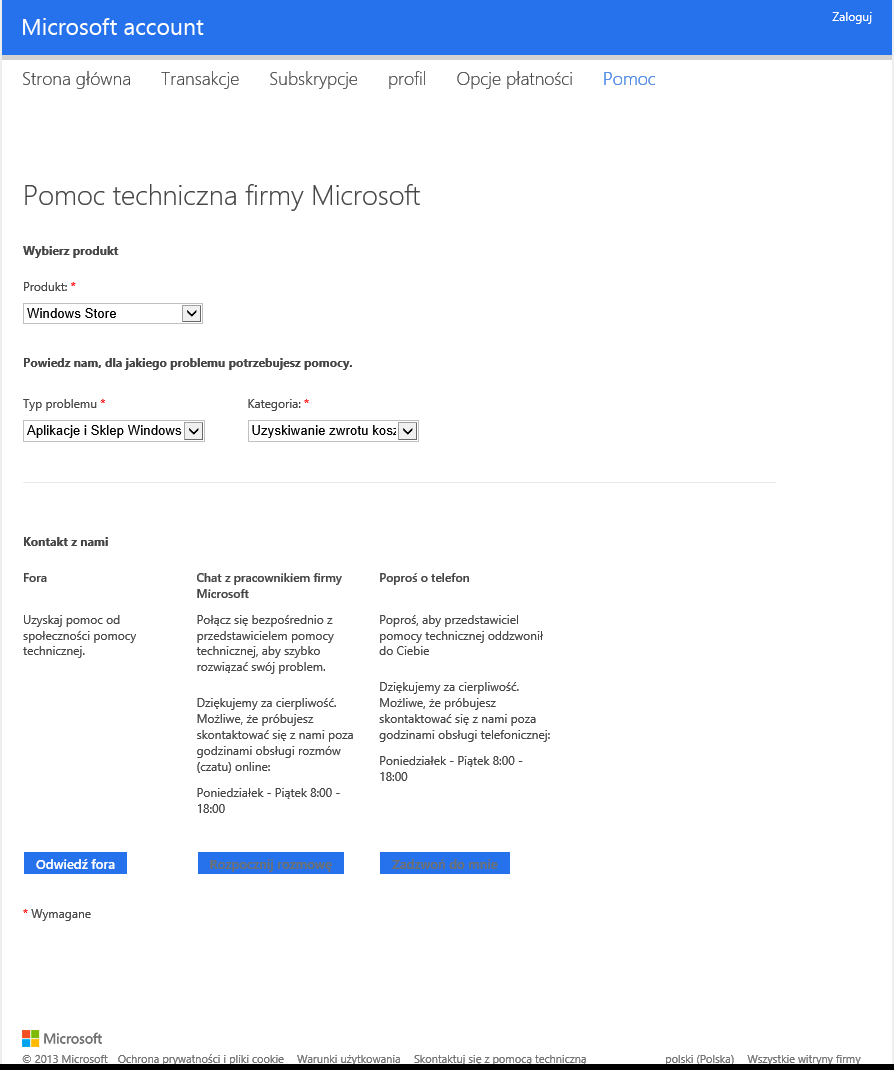Click 'Chat z pracownikiem firmy Microsoft' heading
The height and width of the screenshot is (1070, 894).
[269, 585]
